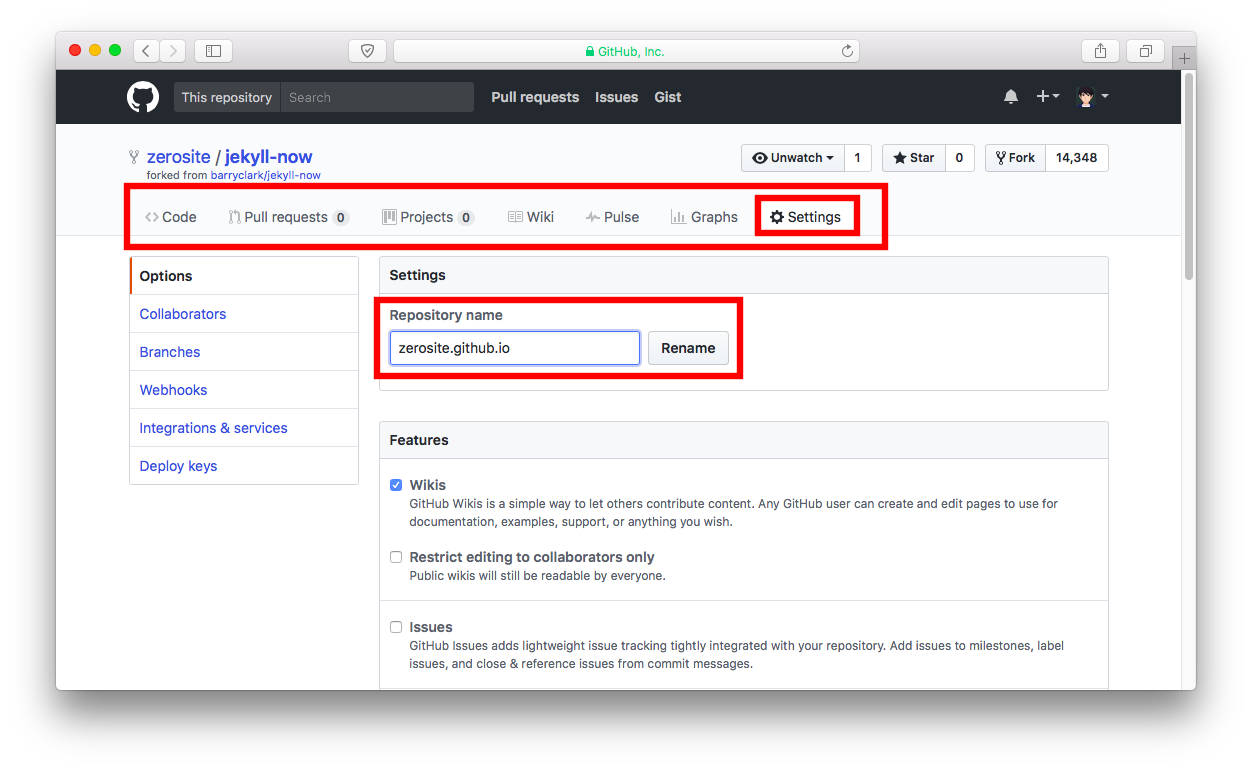
Task: Switch to the Graphs tab
Action: 704,217
